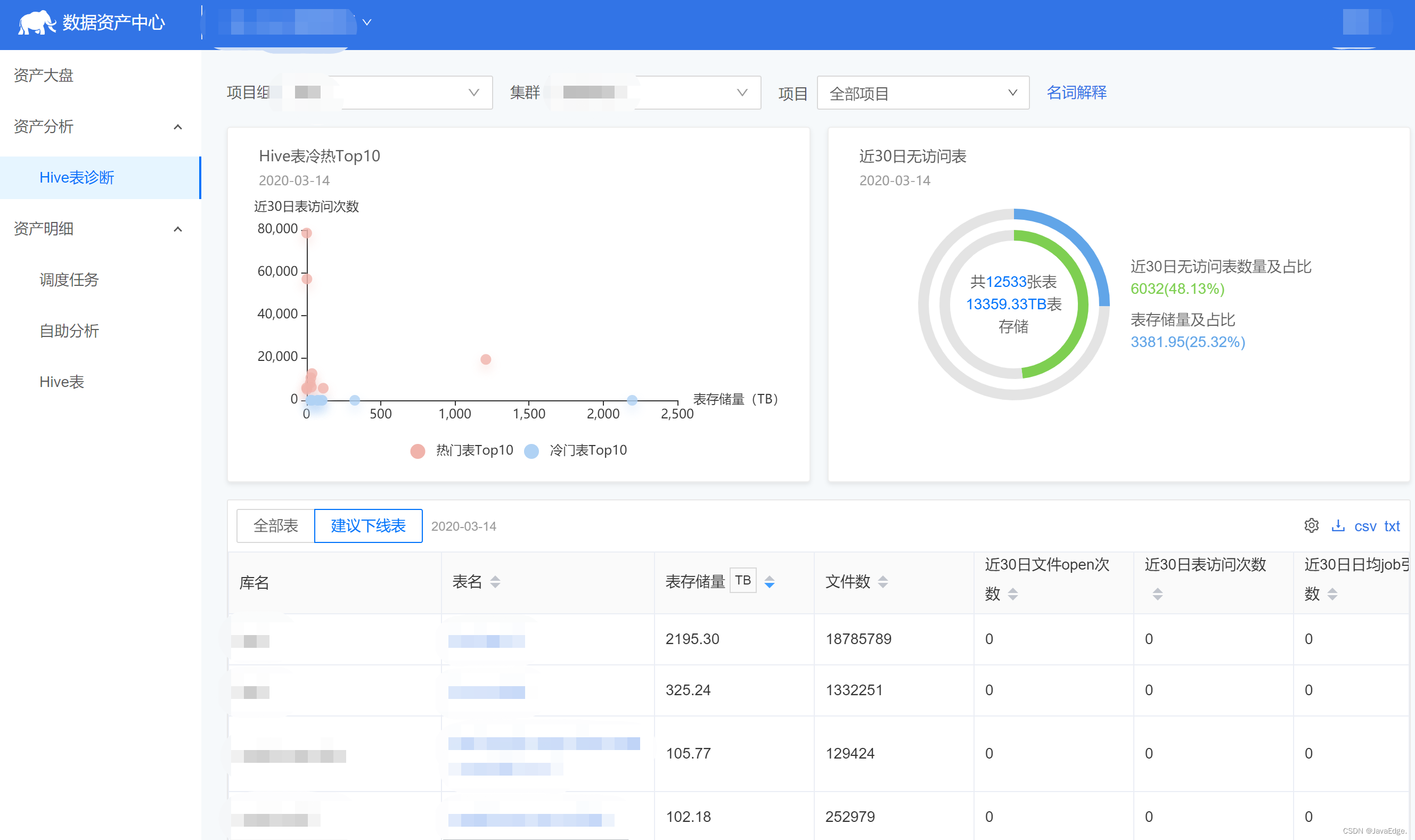The image size is (1415, 840).
Task: Click the elephant logo in the header
Action: [x=36, y=23]
